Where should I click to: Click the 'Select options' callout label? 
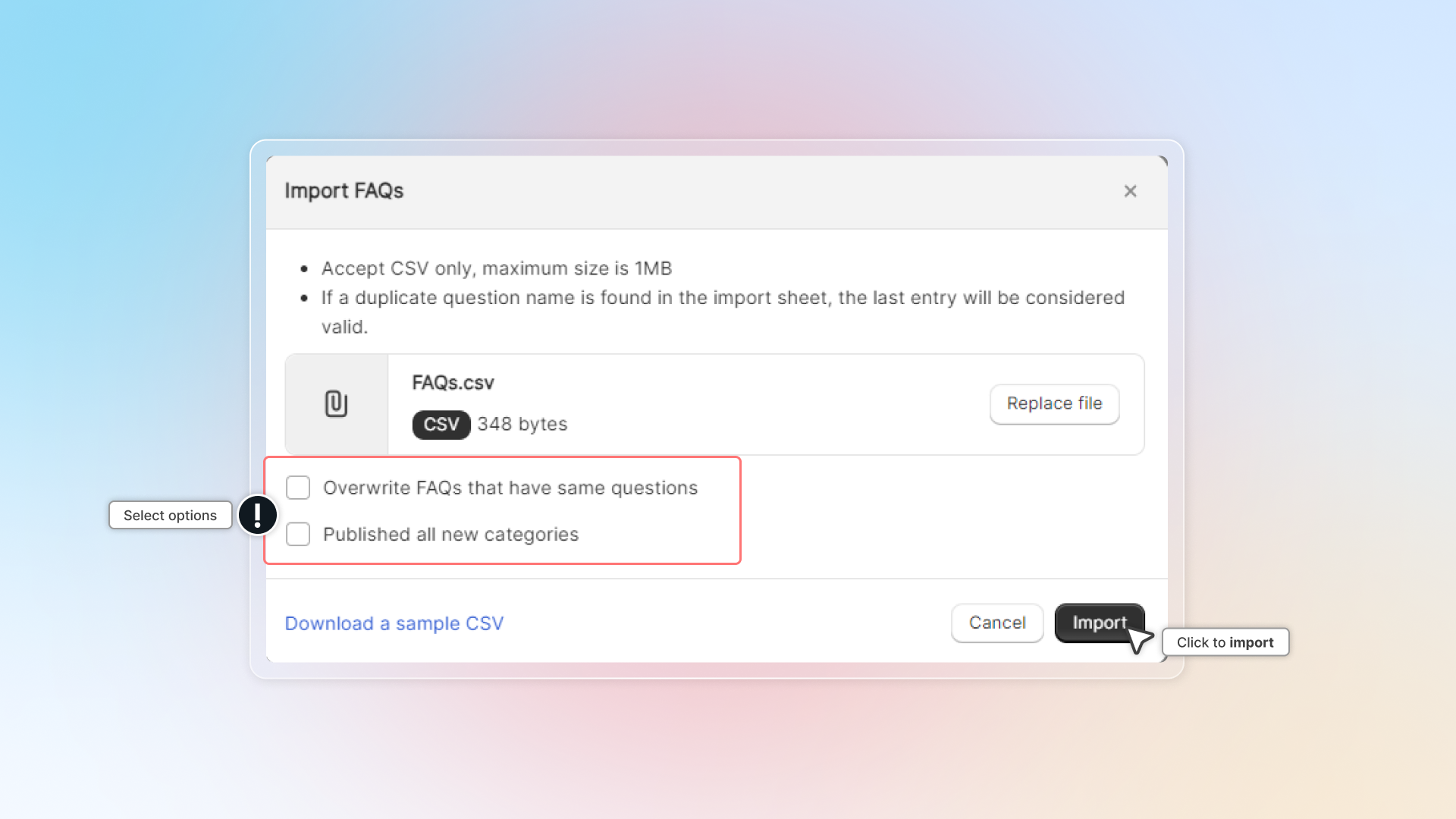(x=170, y=516)
